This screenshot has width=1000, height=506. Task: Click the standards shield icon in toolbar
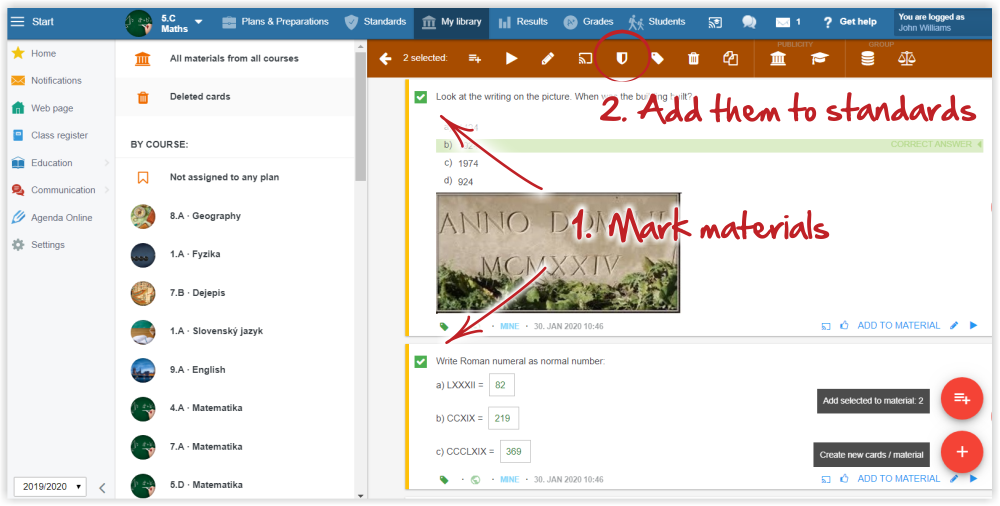pos(622,59)
